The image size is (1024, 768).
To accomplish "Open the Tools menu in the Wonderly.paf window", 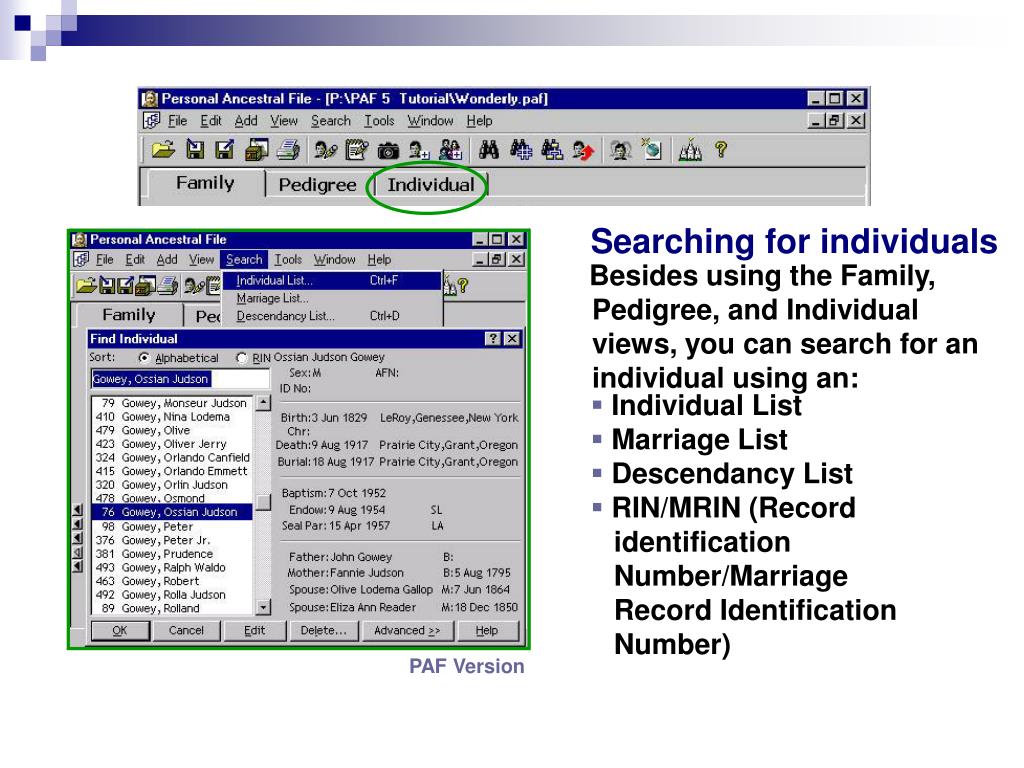I will pos(379,121).
